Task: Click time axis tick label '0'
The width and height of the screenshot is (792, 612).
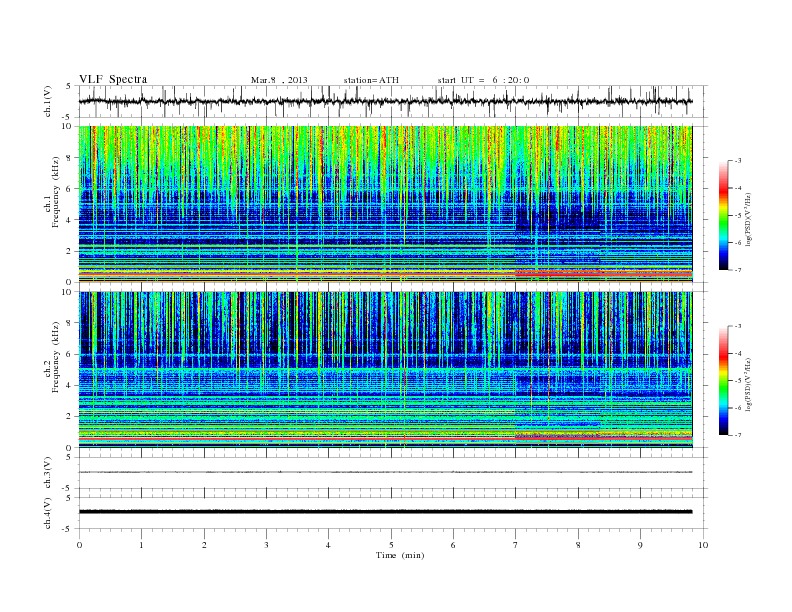Action: [x=79, y=545]
